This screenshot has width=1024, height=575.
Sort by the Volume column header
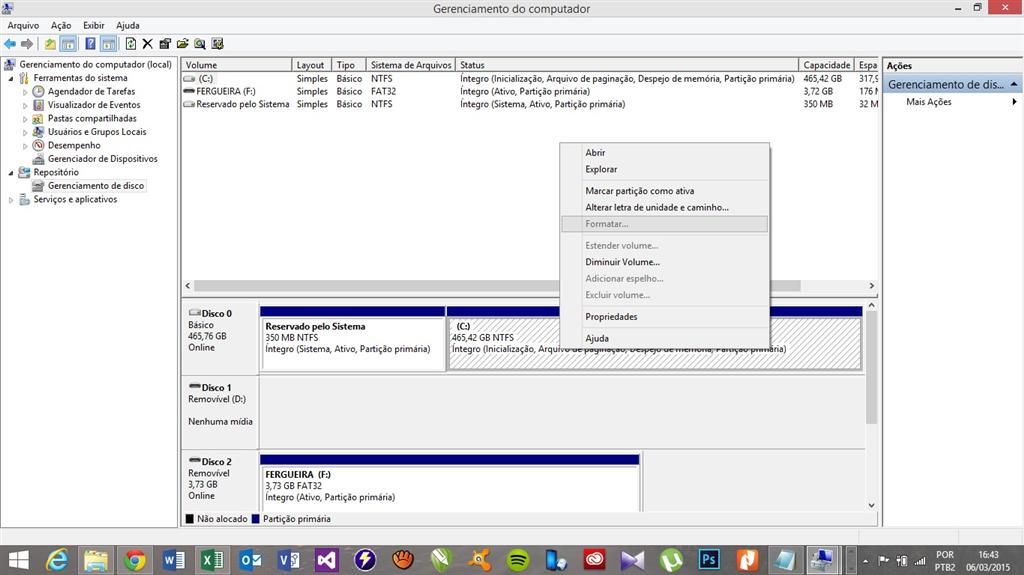236,65
